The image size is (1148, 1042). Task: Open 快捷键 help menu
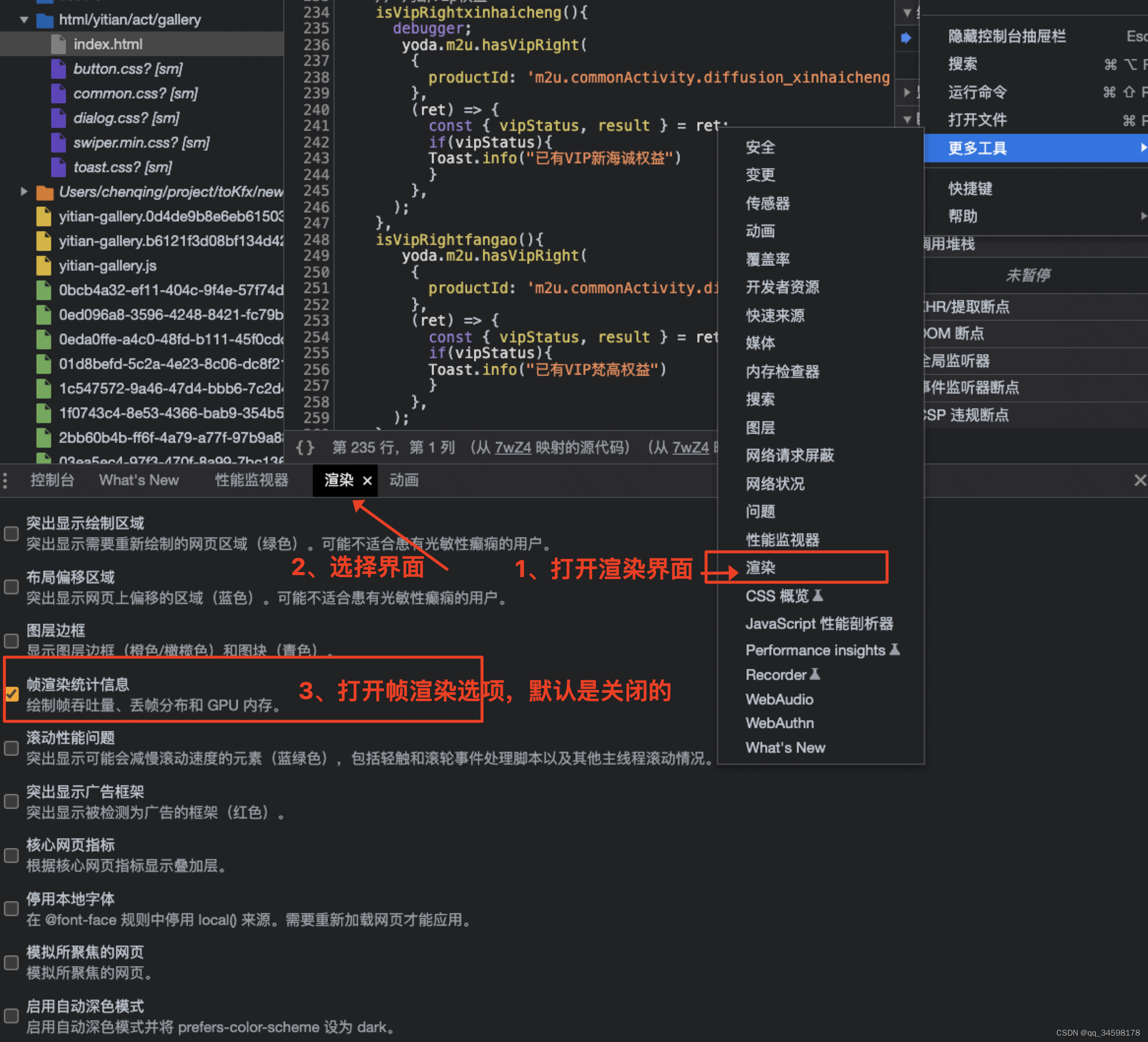pyautogui.click(x=966, y=190)
